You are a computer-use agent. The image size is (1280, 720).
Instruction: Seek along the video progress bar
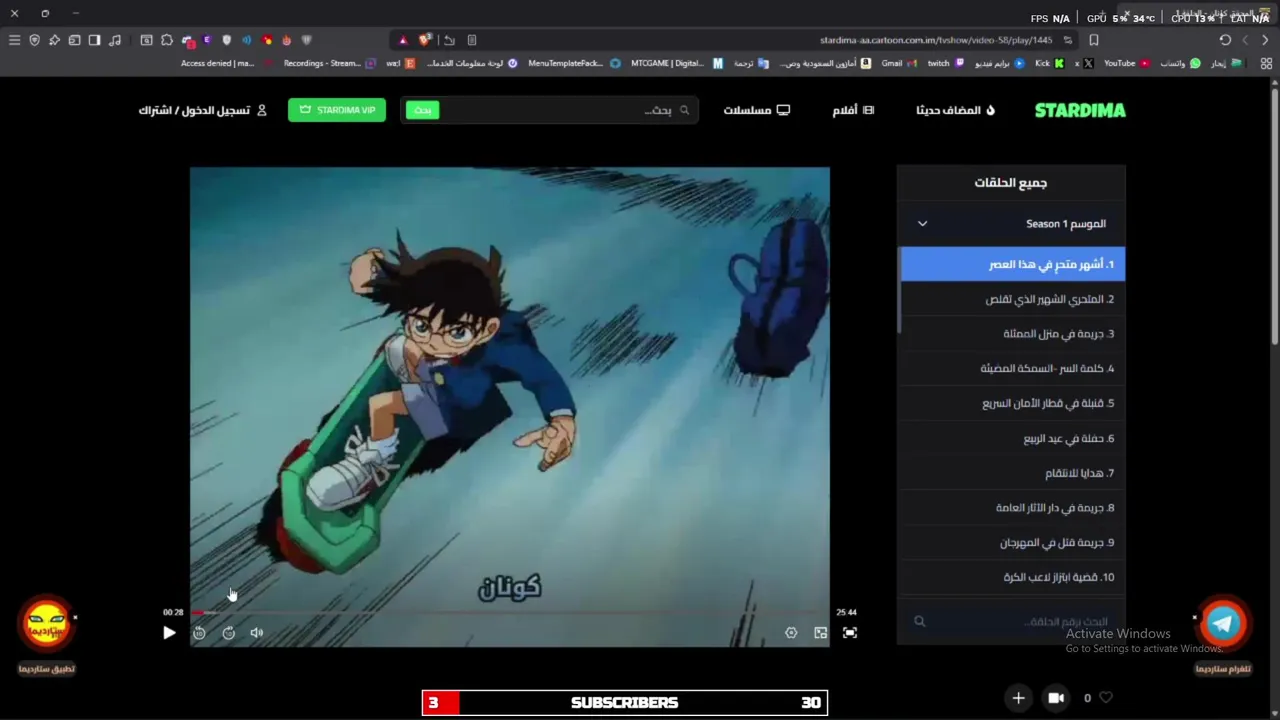[510, 612]
